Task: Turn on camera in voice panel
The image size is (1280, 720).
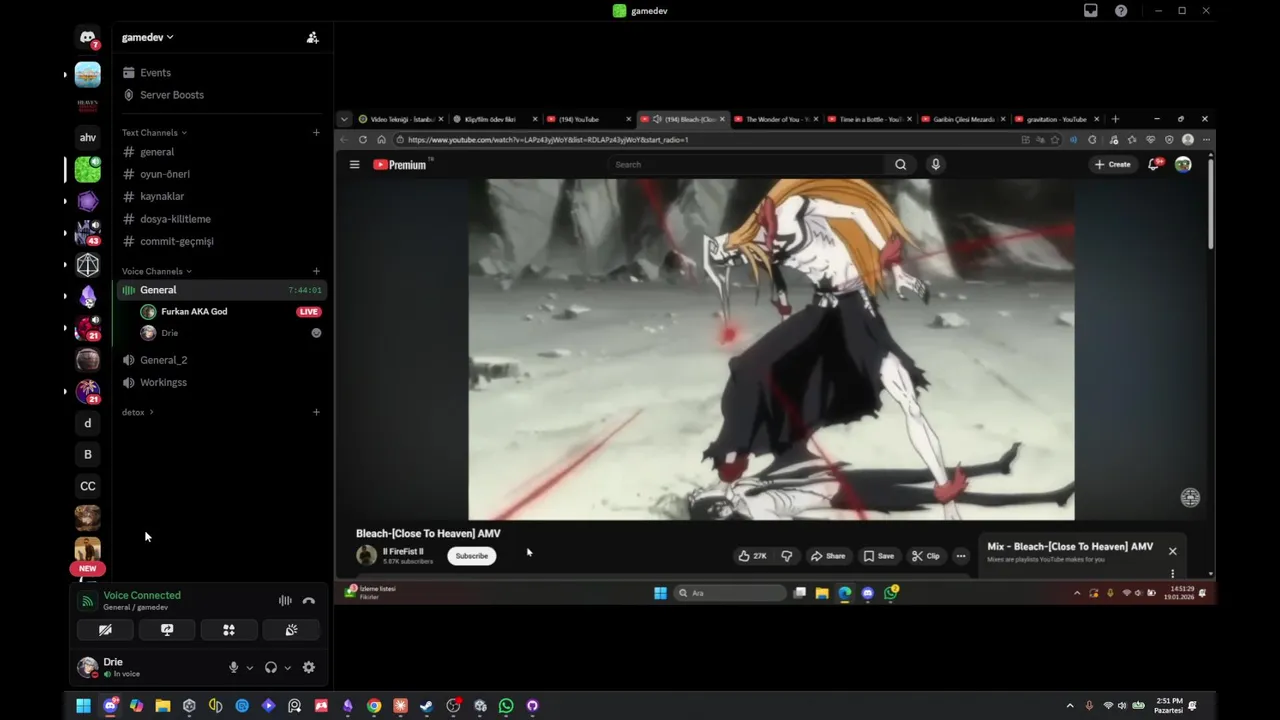Action: pos(105,630)
